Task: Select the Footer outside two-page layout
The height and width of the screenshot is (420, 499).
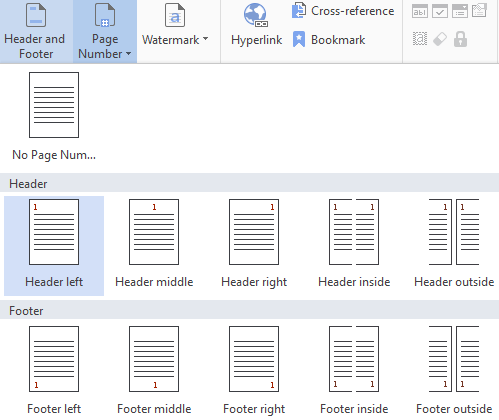Action: (454, 371)
